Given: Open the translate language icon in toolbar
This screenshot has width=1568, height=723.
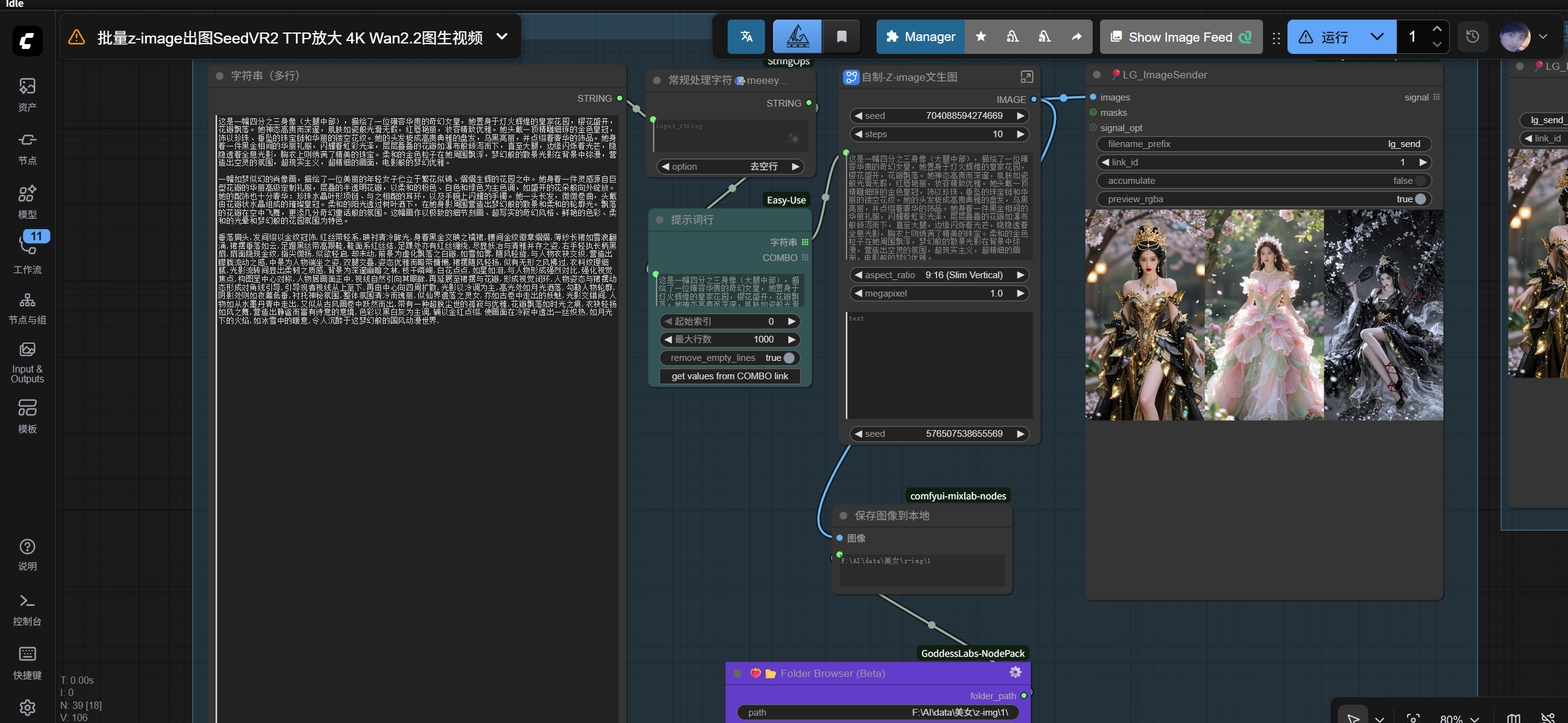Looking at the screenshot, I should [746, 37].
